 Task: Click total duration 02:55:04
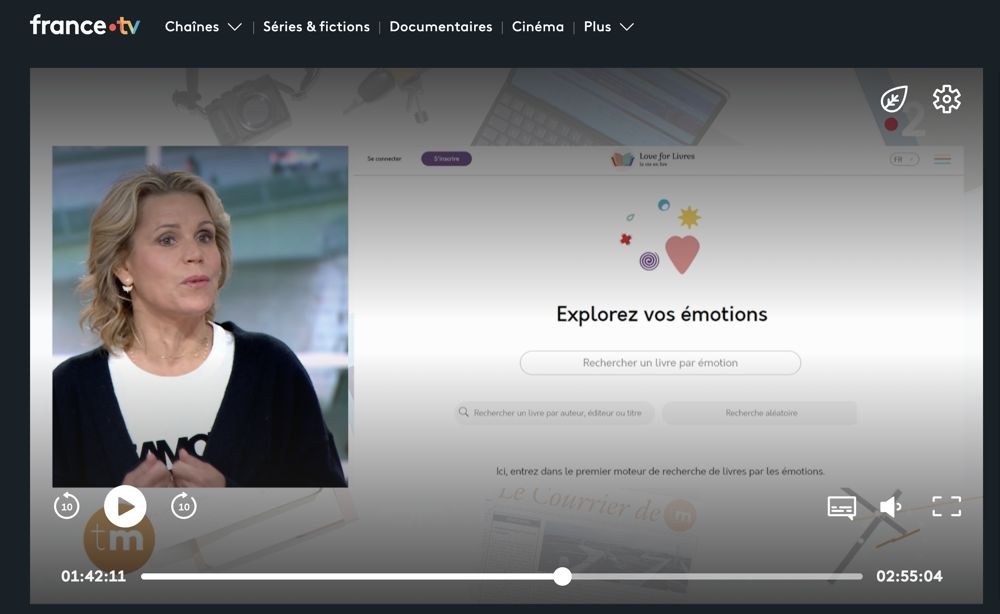909,576
